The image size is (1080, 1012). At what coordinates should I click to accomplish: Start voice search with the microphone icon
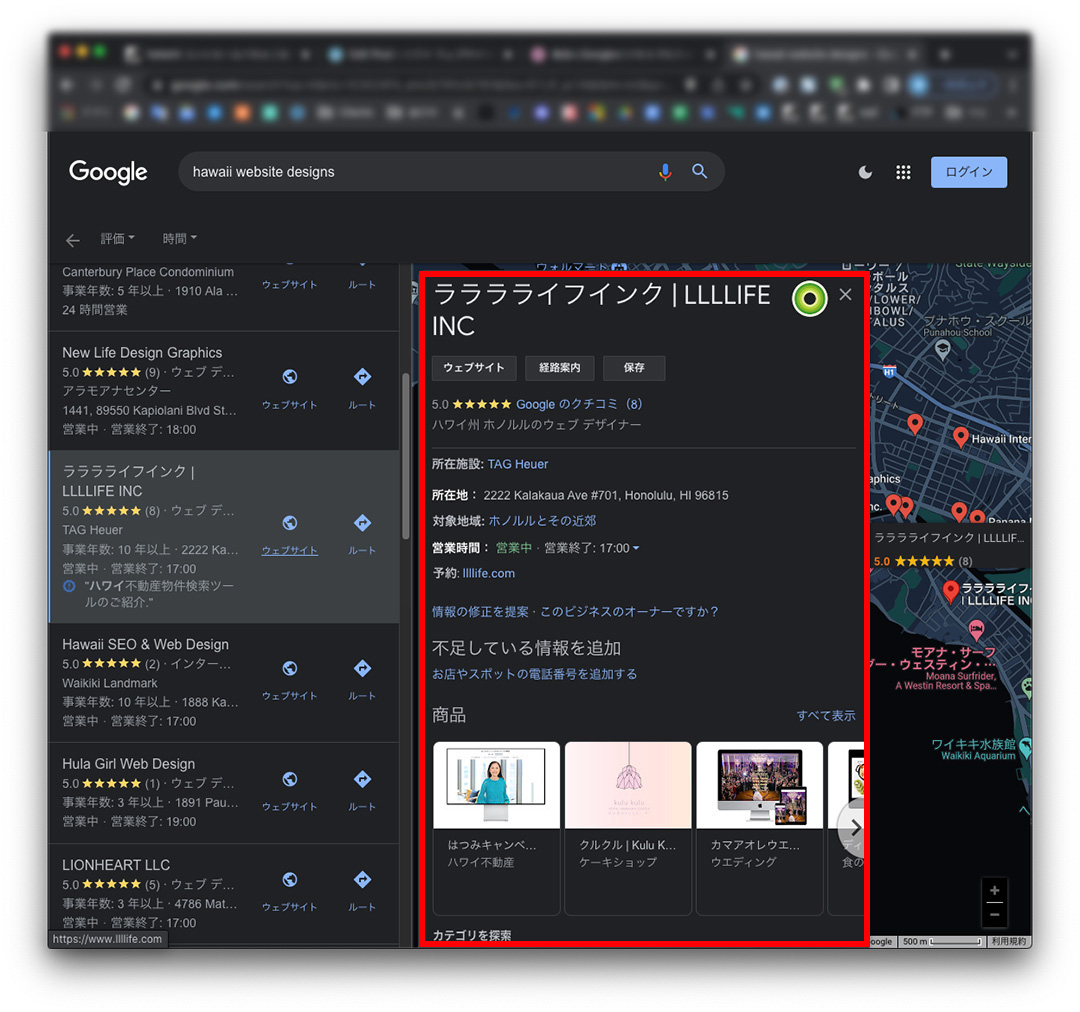(666, 171)
